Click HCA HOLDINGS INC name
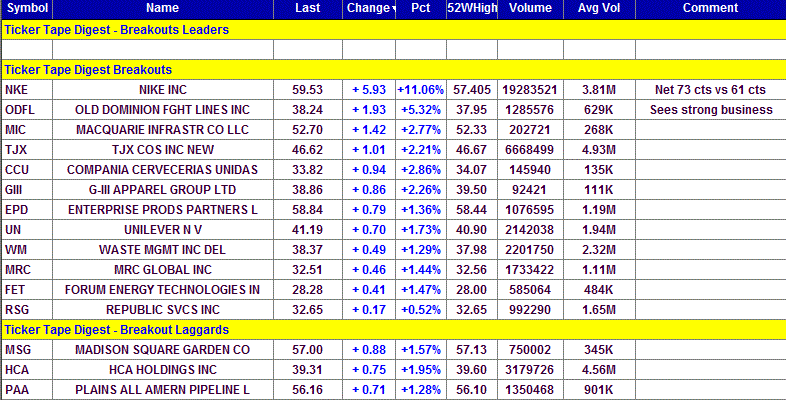This screenshot has width=786, height=400. pyautogui.click(x=162, y=370)
